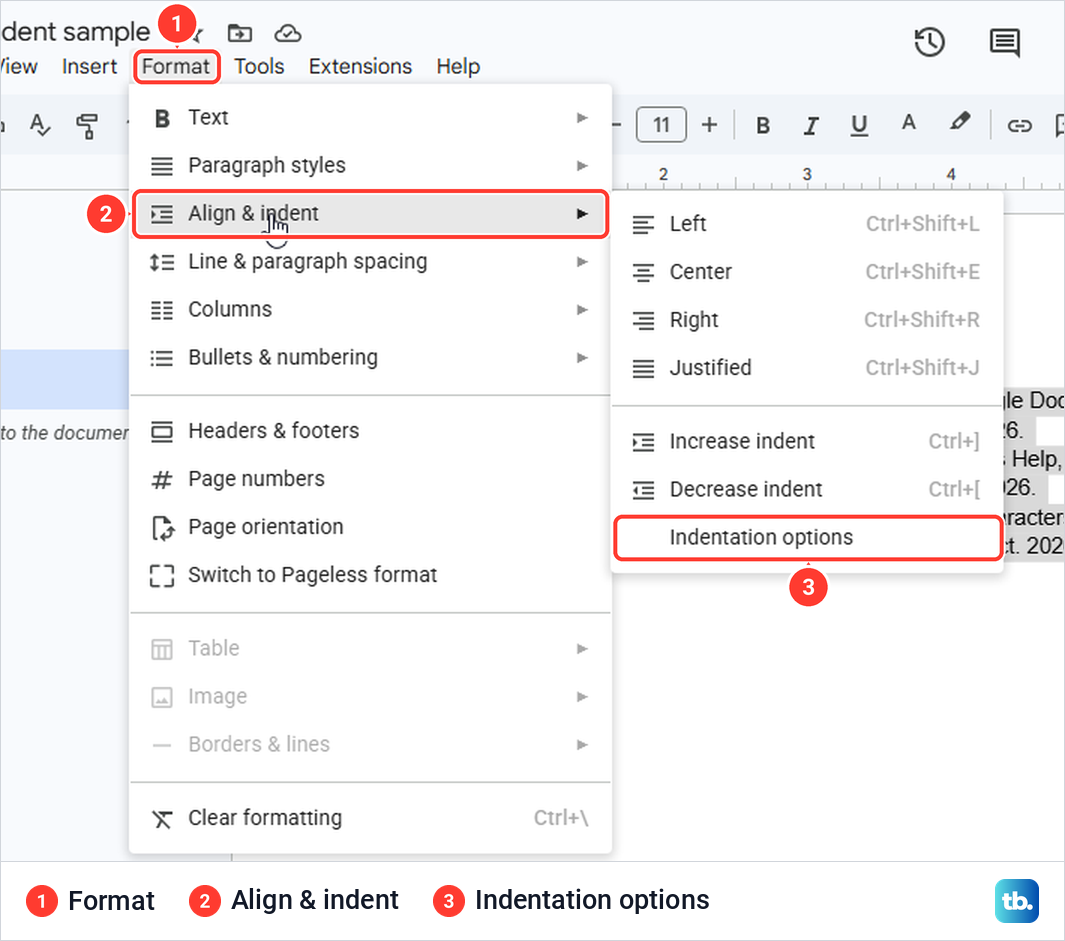1065x941 pixels.
Task: Click the cloud saved status icon
Action: (x=287, y=33)
